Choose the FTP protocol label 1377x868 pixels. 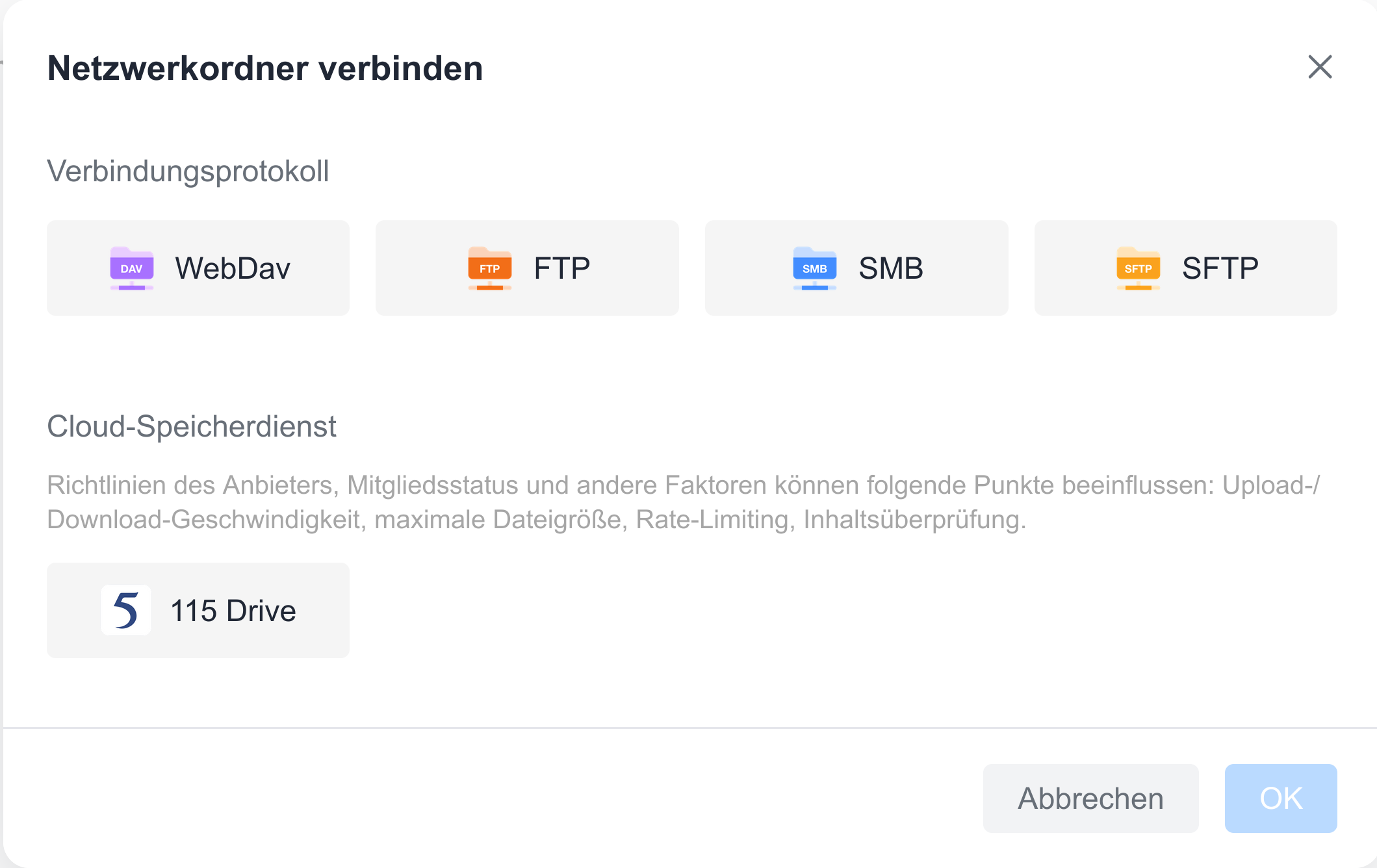tap(562, 268)
